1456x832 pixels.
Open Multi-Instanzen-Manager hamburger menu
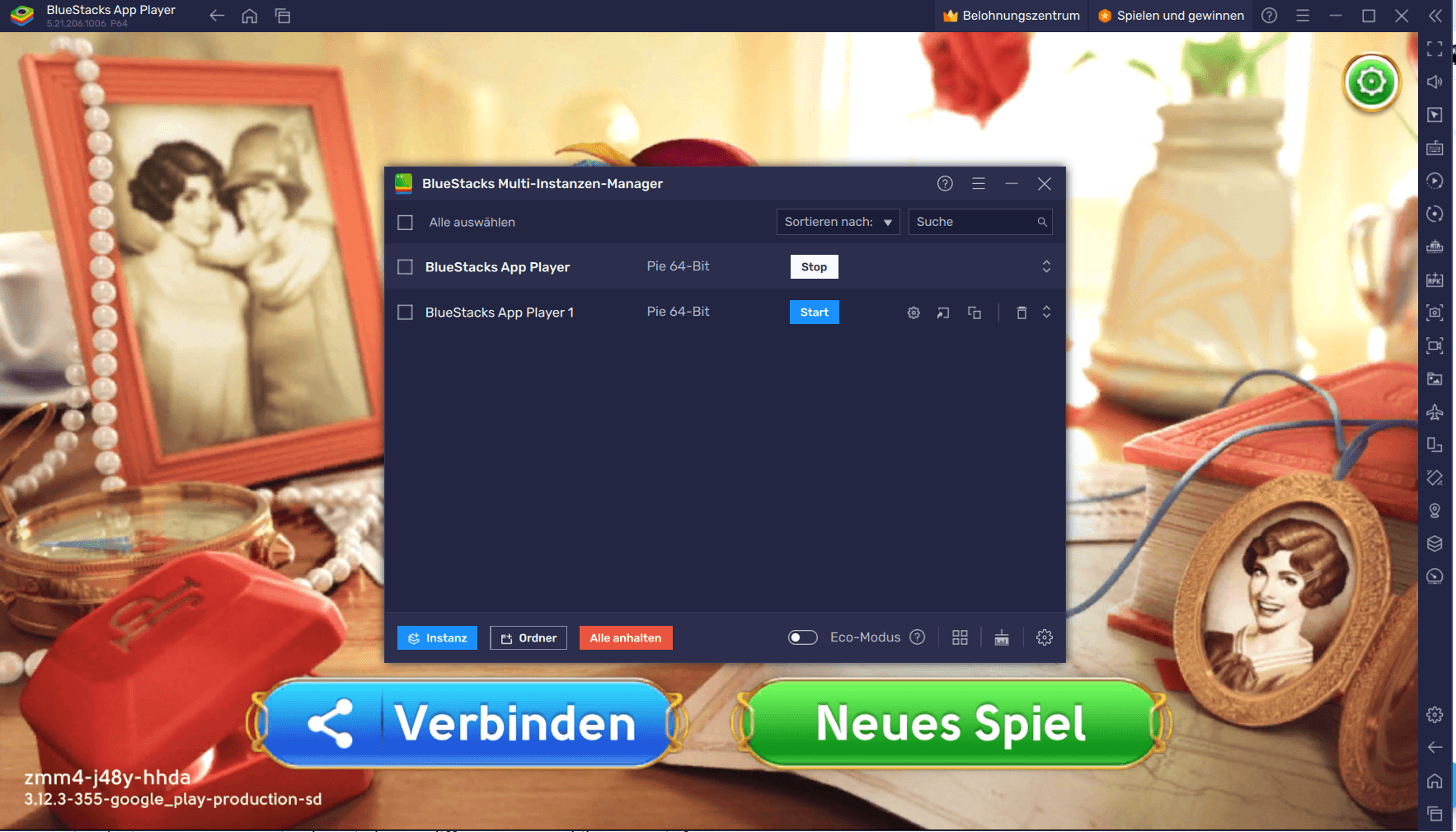tap(979, 183)
